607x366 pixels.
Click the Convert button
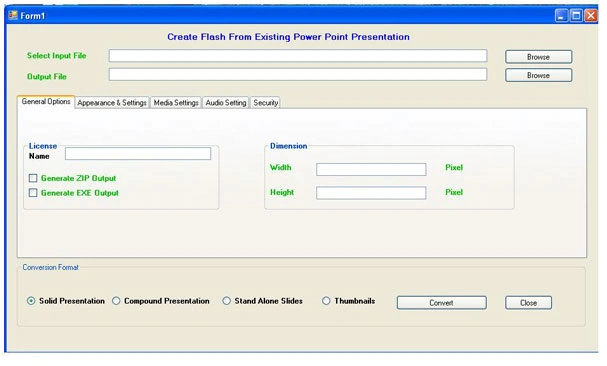pos(442,303)
